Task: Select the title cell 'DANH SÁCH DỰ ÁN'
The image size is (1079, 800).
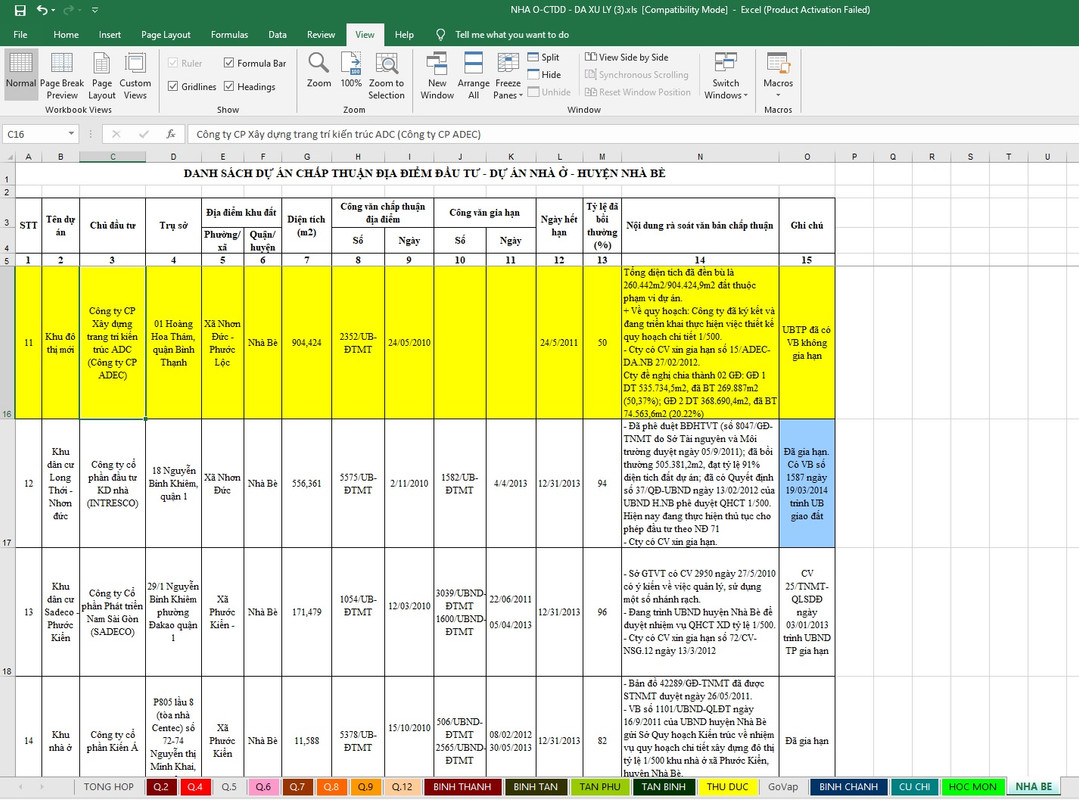Action: point(425,173)
